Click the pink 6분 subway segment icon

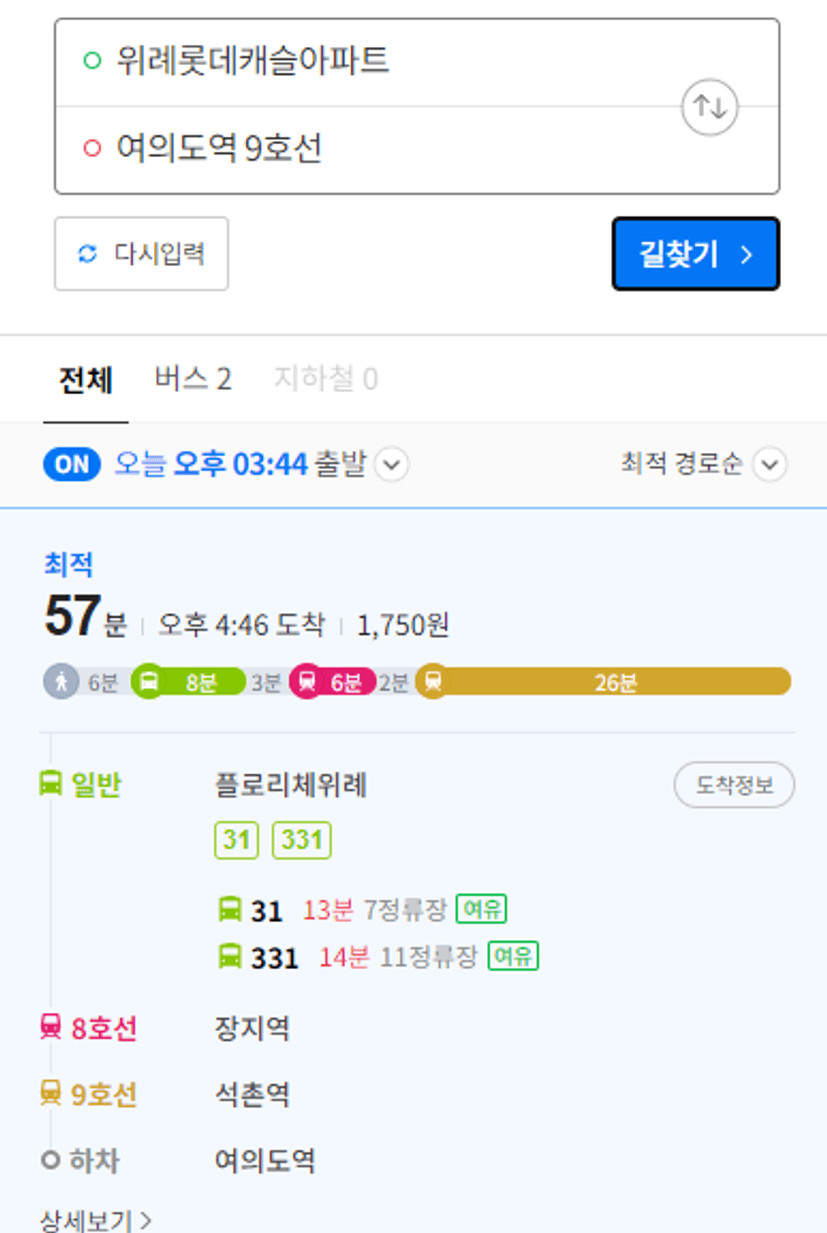(x=306, y=683)
